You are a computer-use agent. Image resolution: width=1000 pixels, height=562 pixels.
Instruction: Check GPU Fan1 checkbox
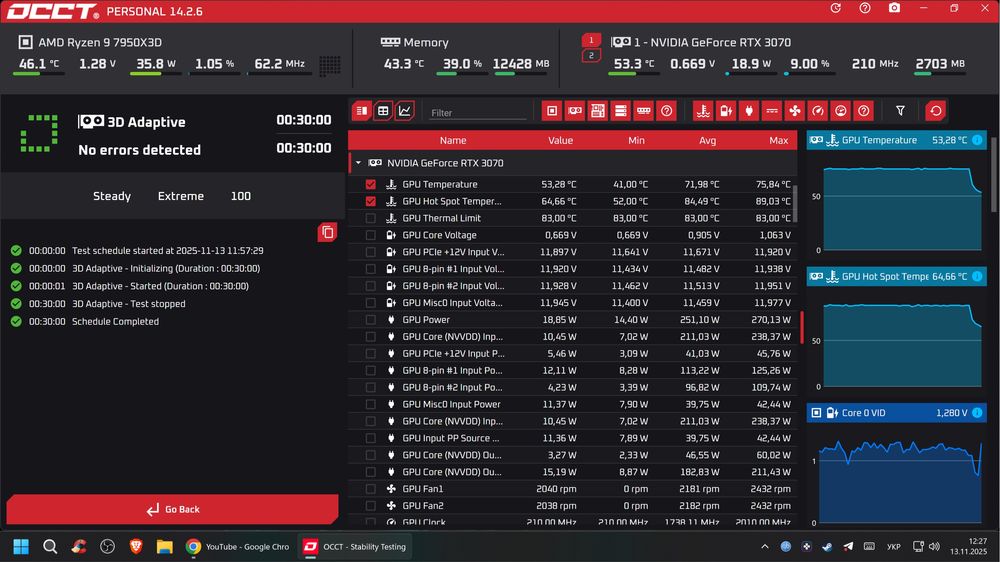(x=371, y=489)
